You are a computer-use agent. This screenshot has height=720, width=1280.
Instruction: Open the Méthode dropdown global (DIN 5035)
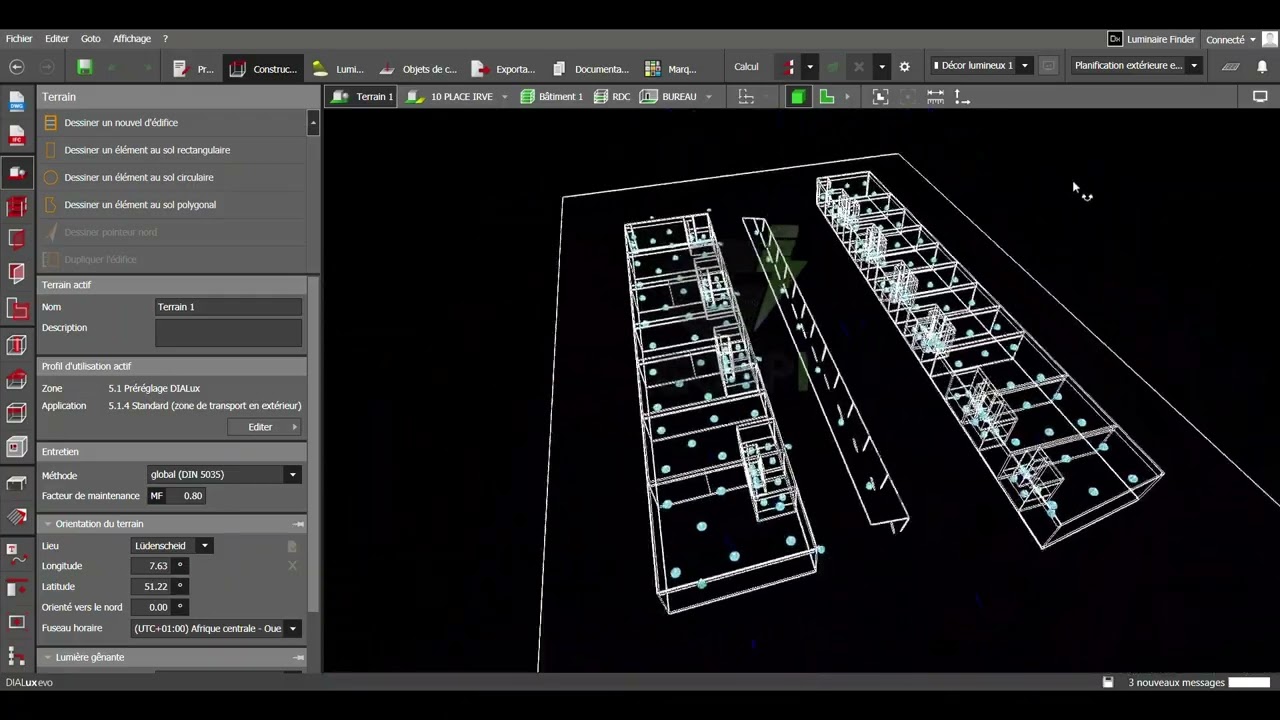point(224,475)
